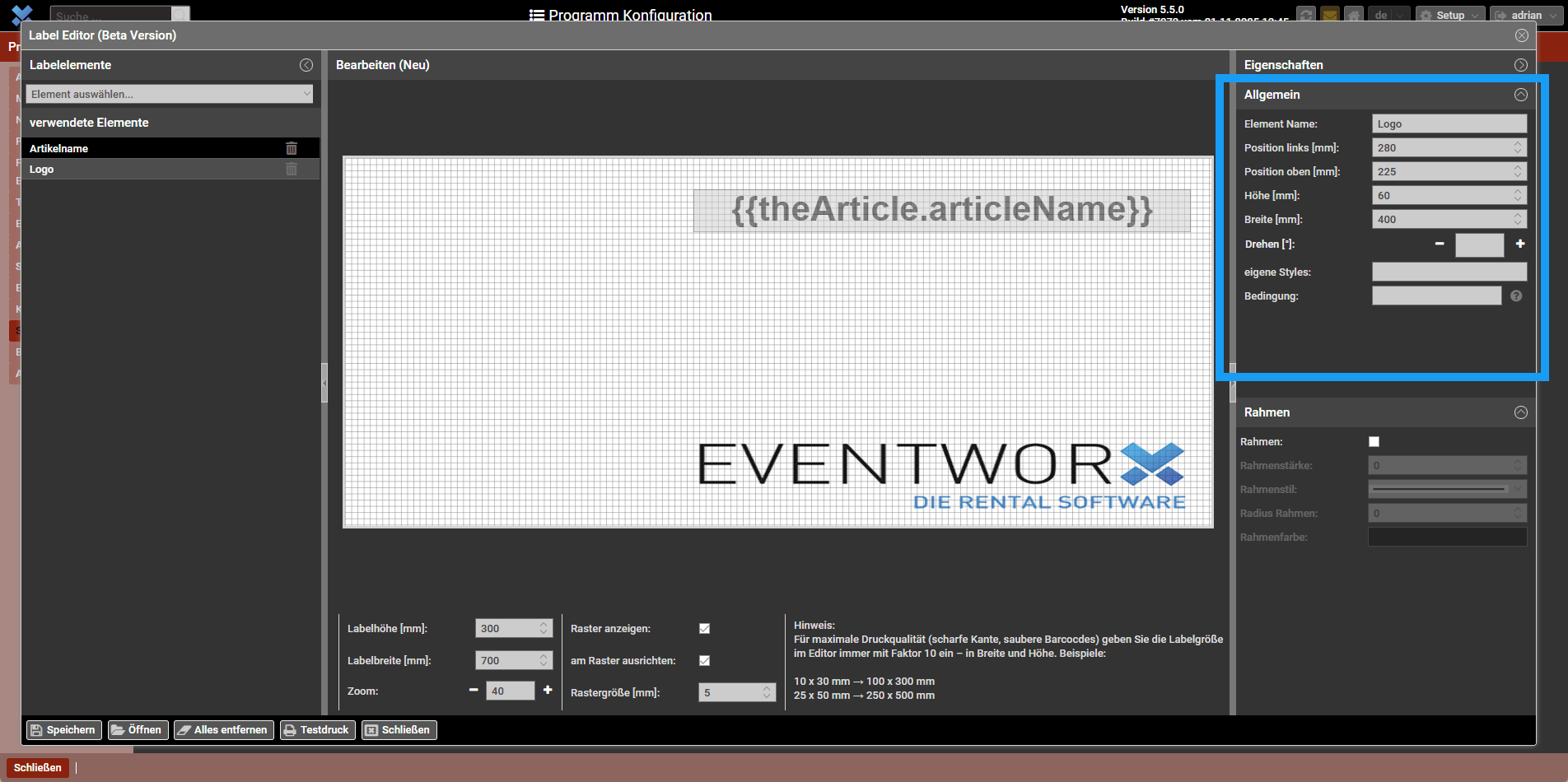Image resolution: width=1568 pixels, height=782 pixels.
Task: Collapse the Rahmen section
Action: (1521, 412)
